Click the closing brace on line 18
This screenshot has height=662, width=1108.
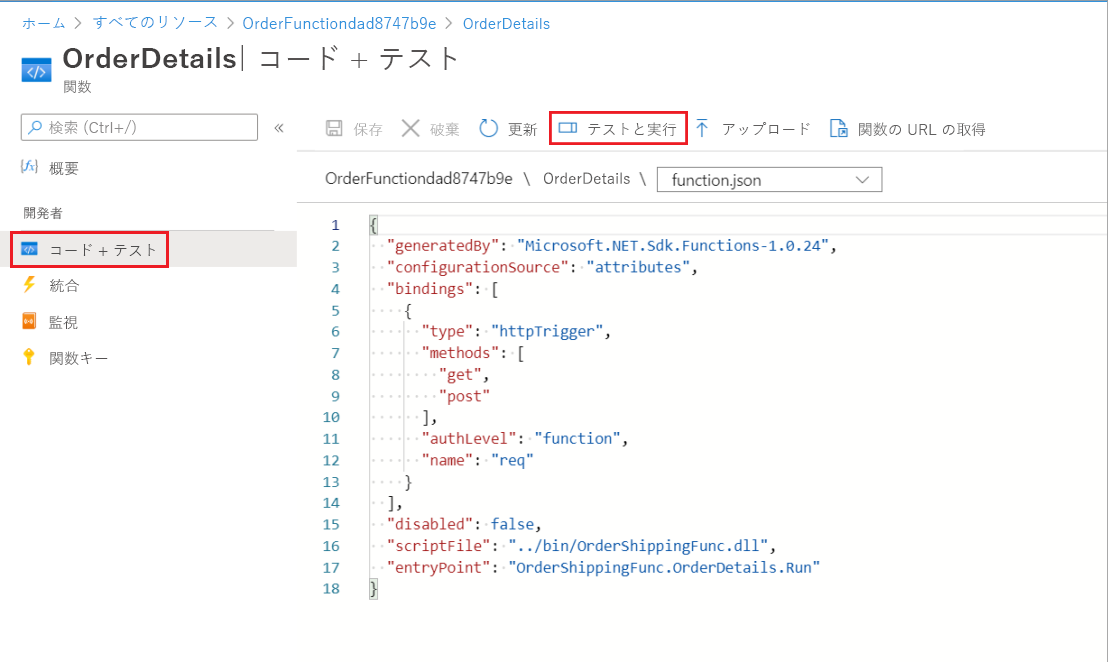(x=374, y=589)
